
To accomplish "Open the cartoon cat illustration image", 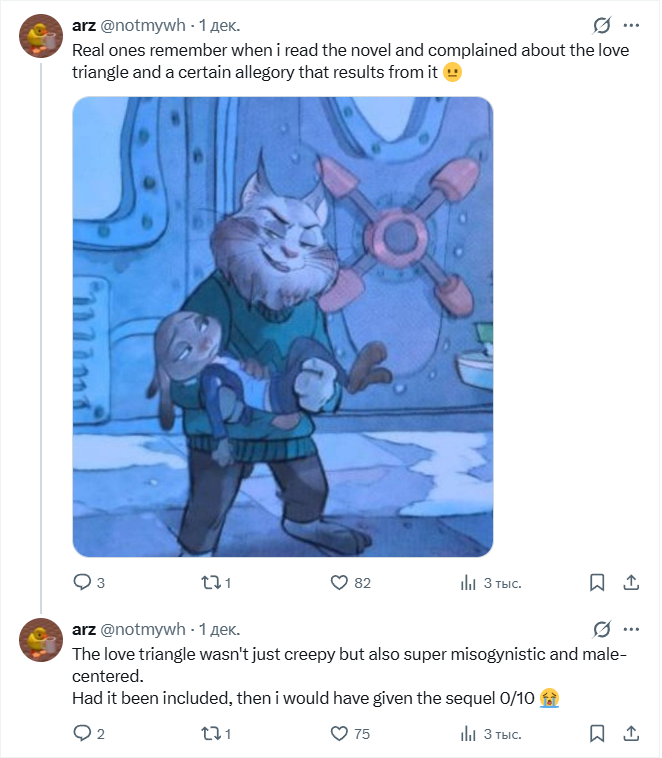I will tap(283, 326).
